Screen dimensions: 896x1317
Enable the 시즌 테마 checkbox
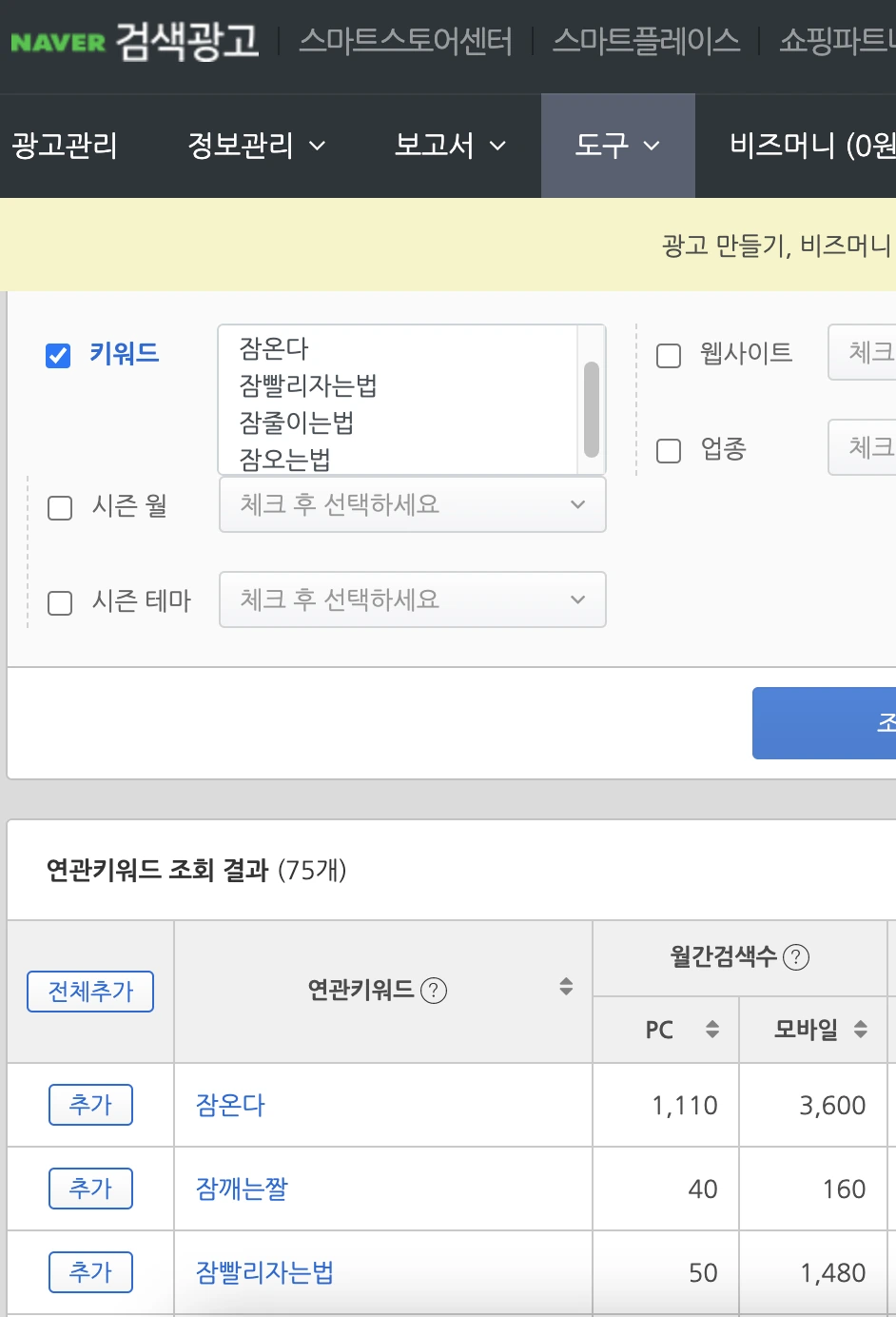click(60, 602)
